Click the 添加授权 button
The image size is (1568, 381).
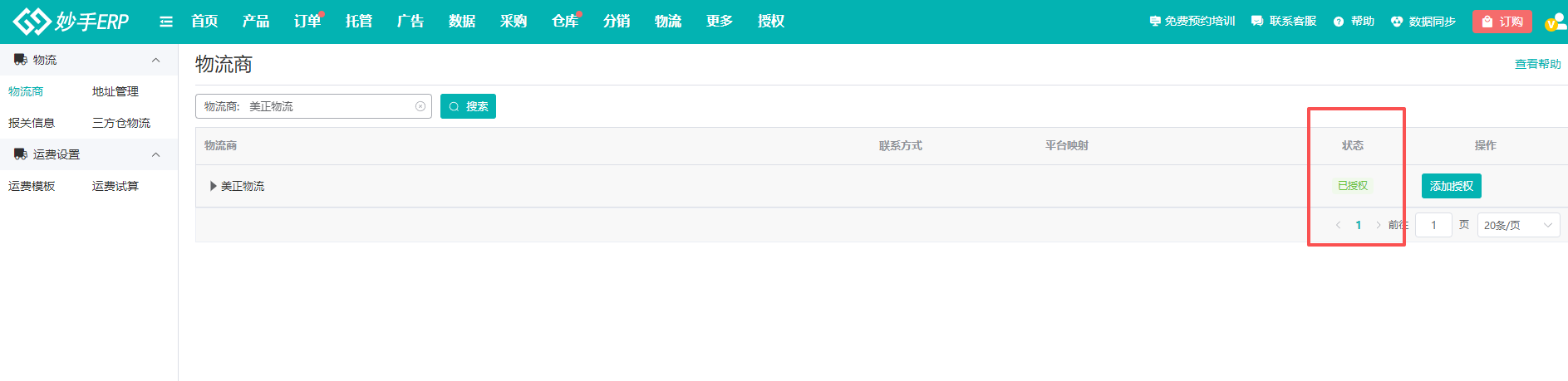[1452, 186]
